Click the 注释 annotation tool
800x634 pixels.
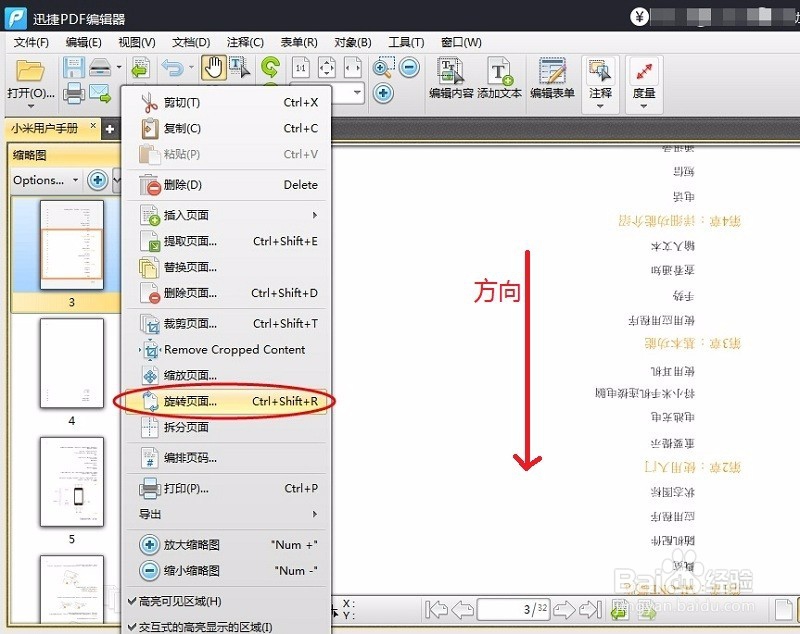600,78
